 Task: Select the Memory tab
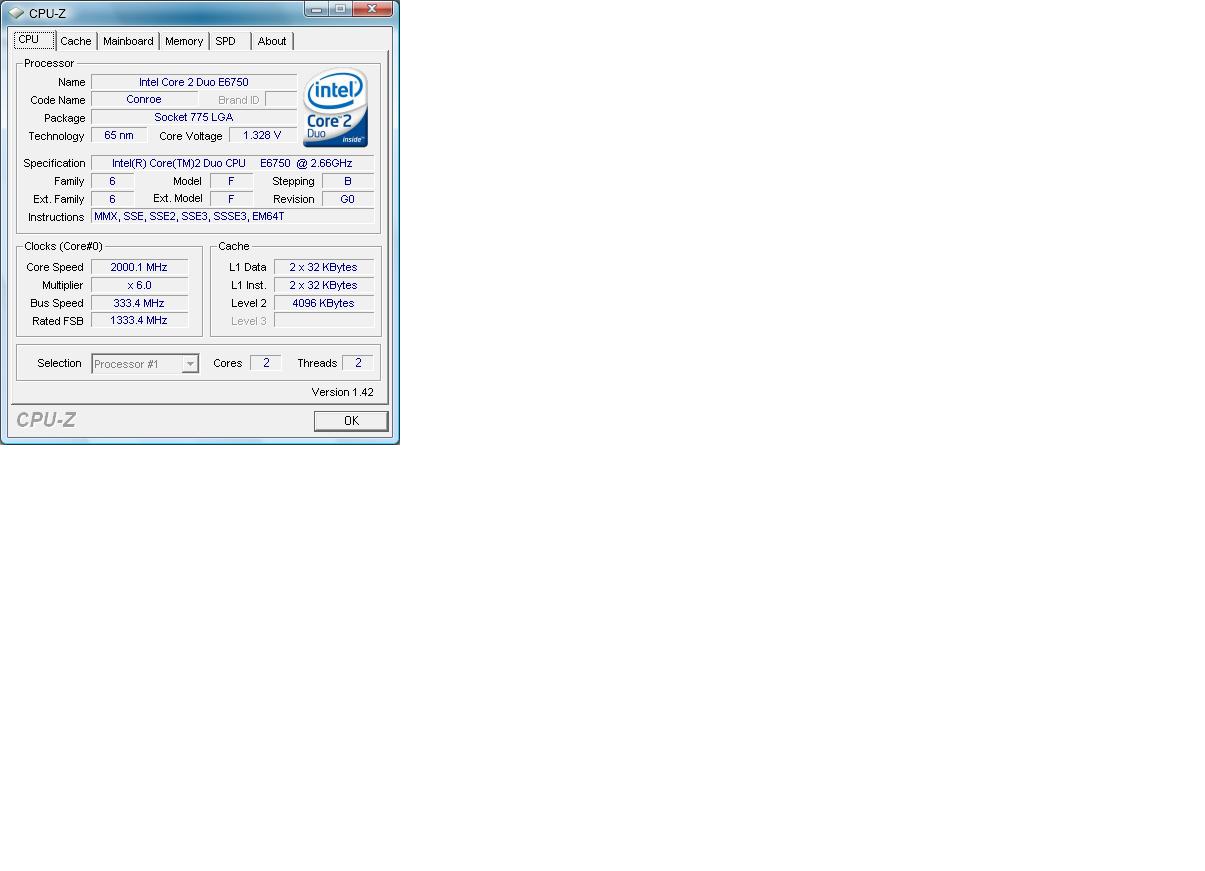click(x=184, y=41)
